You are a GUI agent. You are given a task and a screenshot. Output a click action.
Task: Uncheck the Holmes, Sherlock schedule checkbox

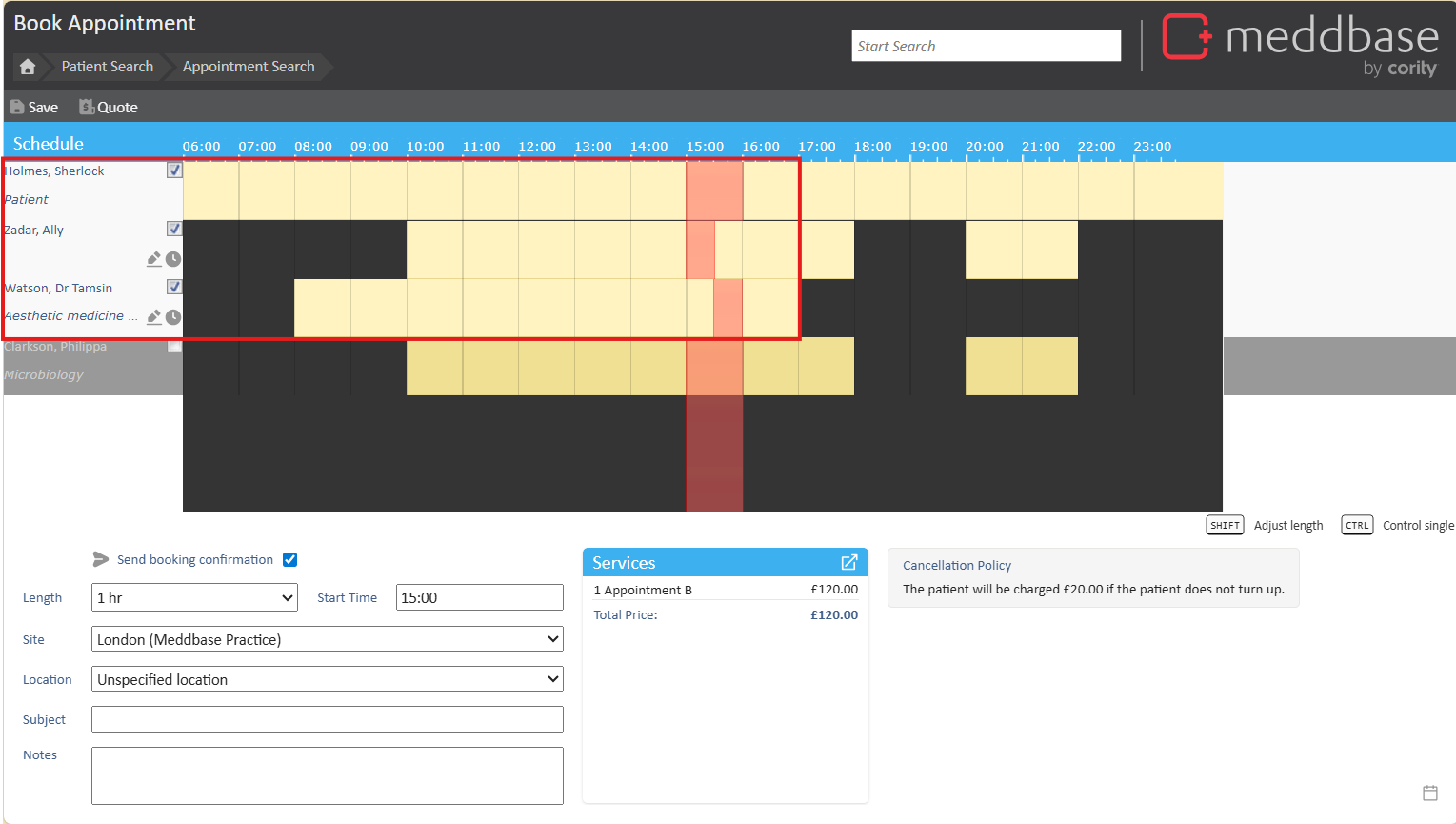pyautogui.click(x=174, y=171)
